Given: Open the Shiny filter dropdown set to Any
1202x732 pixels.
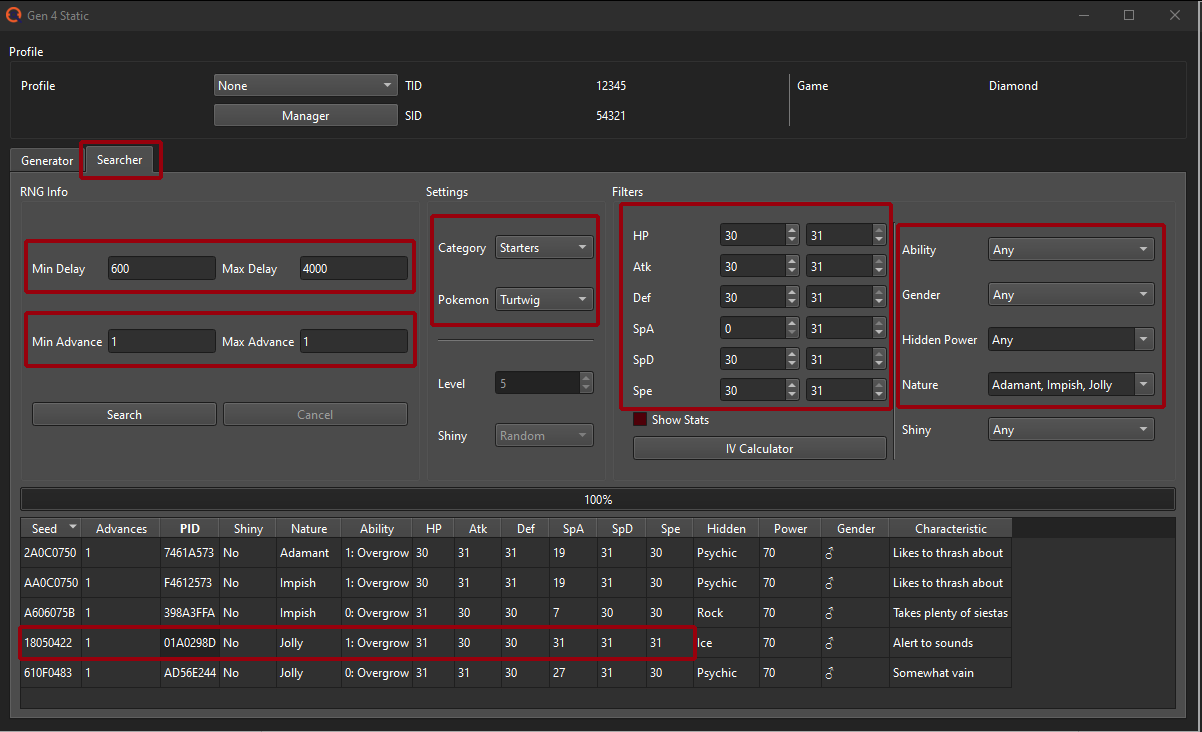Looking at the screenshot, I should coord(1071,430).
